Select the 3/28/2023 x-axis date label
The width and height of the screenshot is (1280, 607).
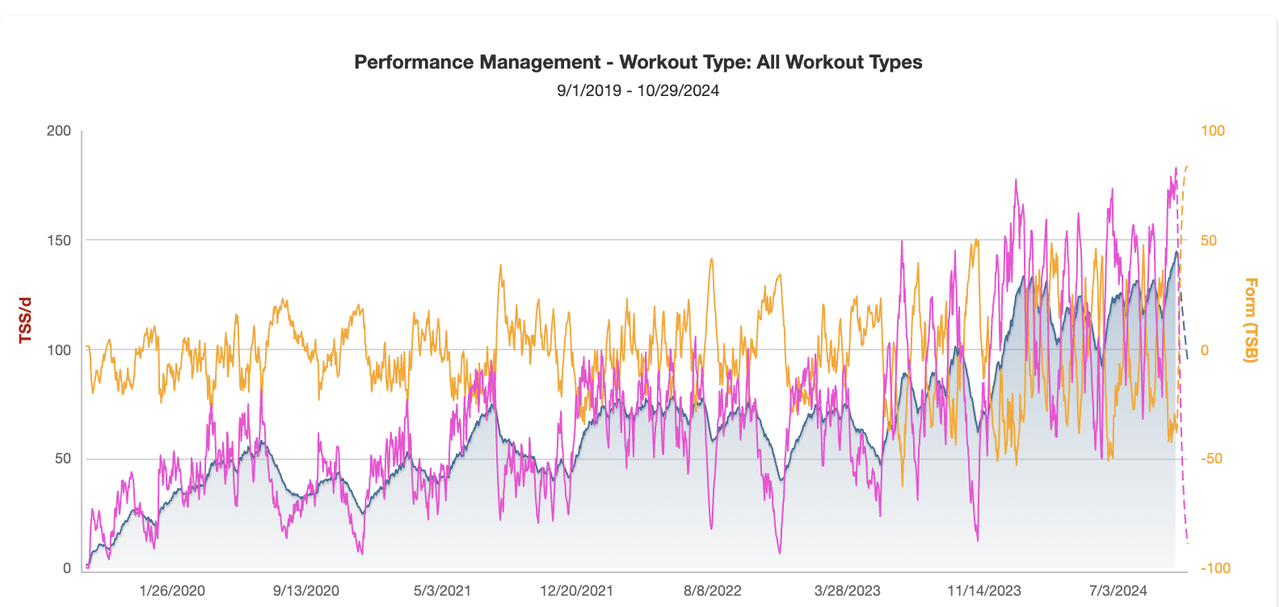coord(846,591)
